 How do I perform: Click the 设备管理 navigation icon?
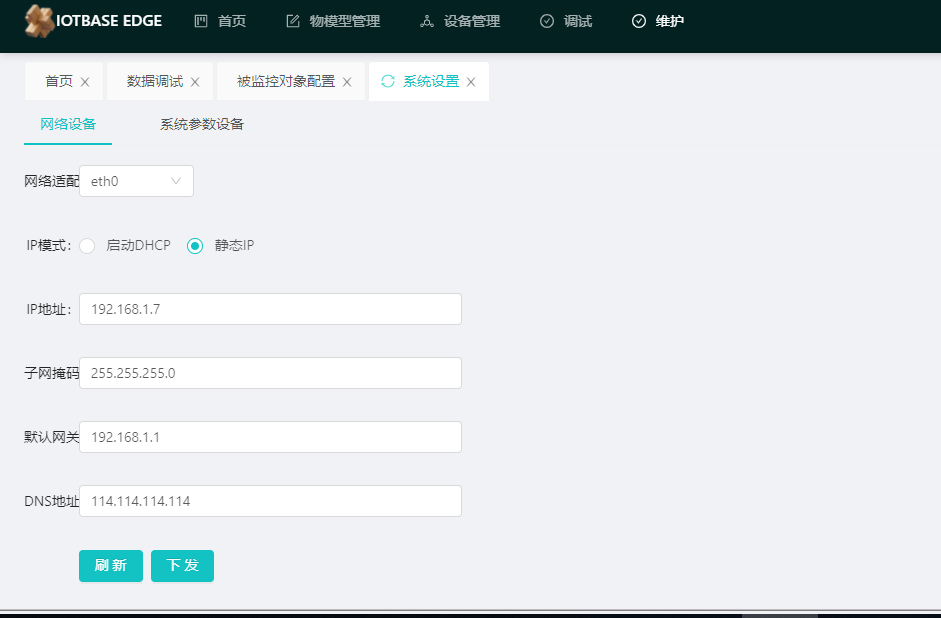427,21
